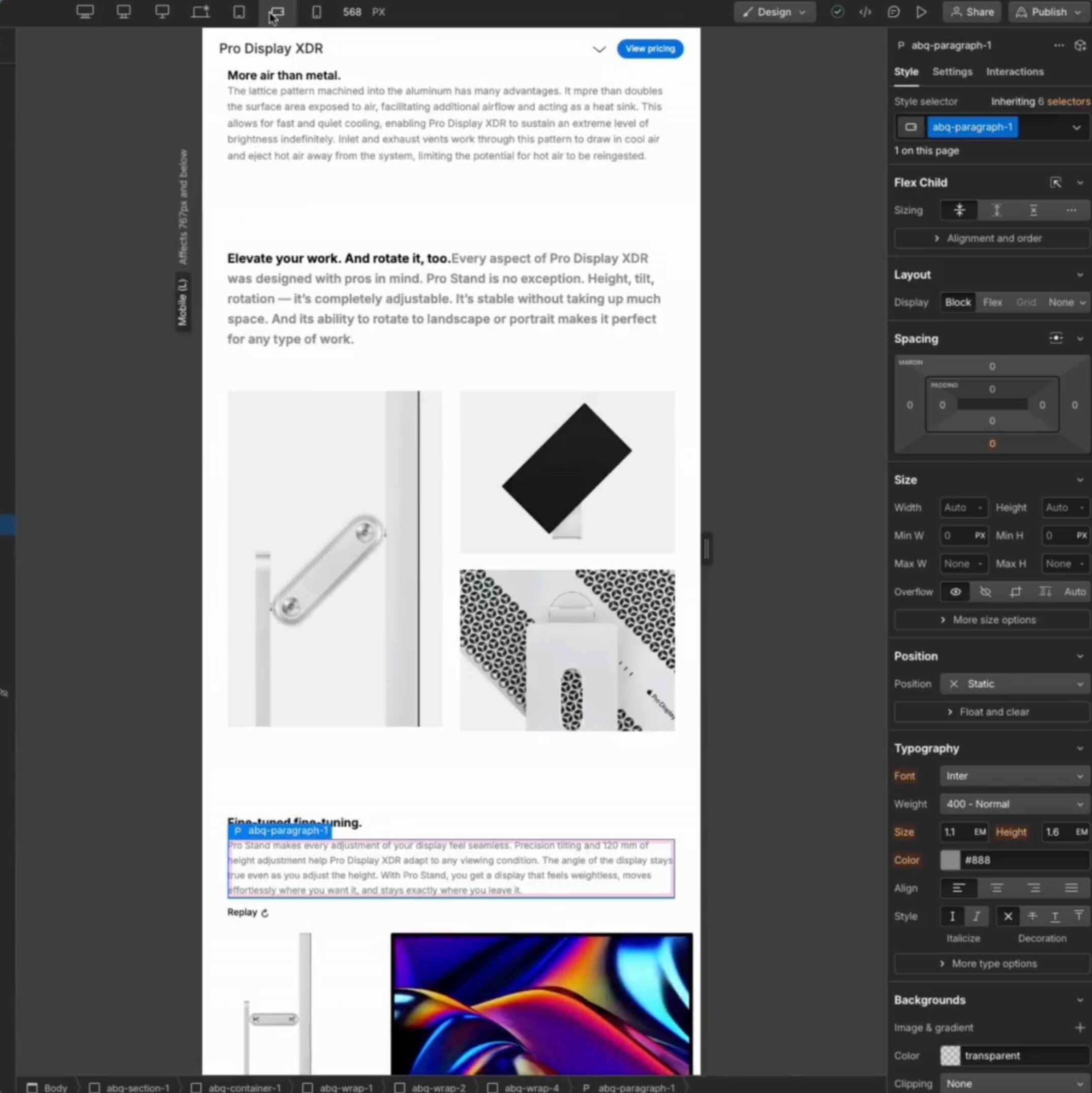Image resolution: width=1092 pixels, height=1093 pixels.
Task: Collapse the Typography section
Action: pos(1080,748)
